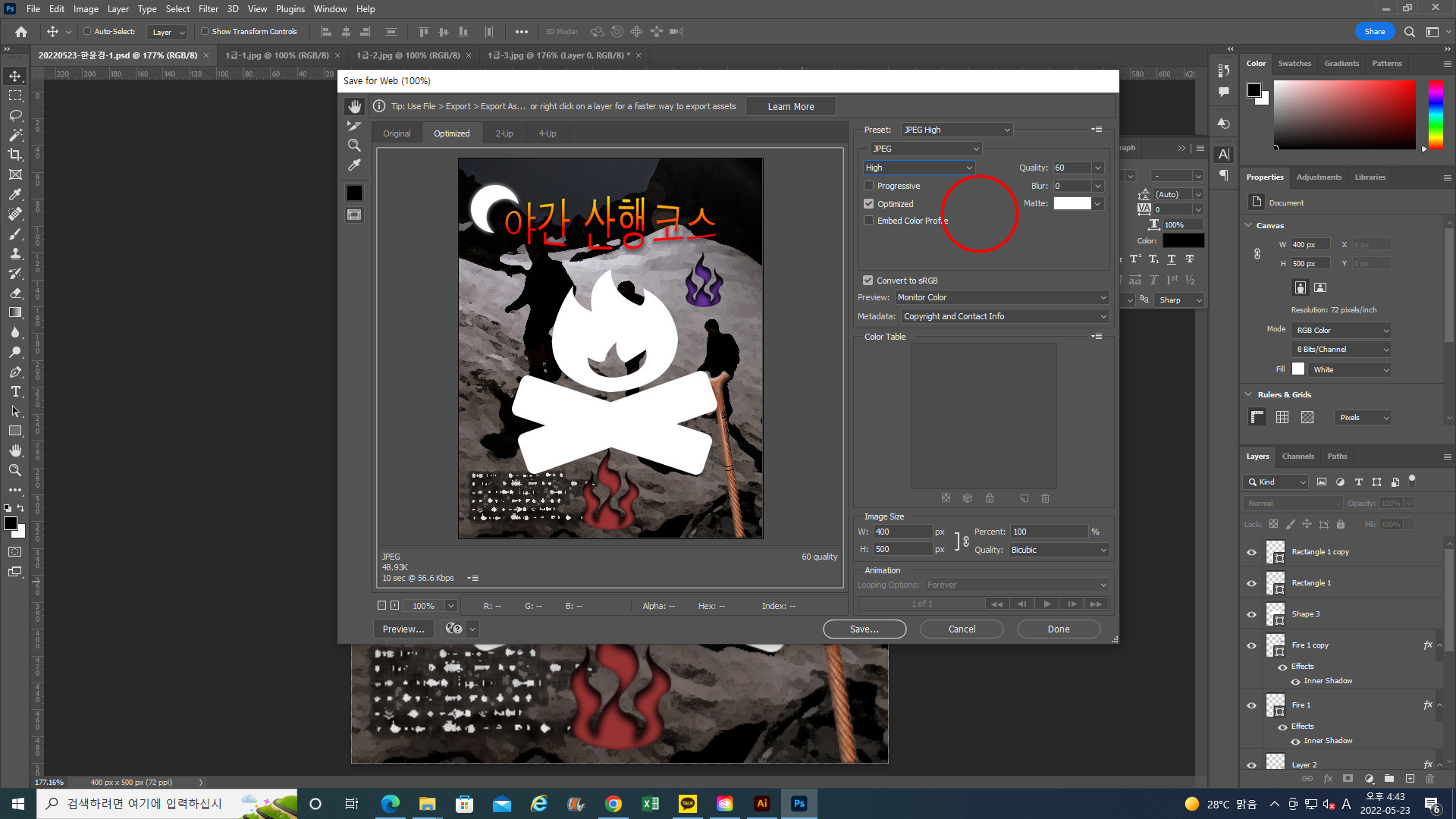The image size is (1456, 819).
Task: Hide the Rectangle 1 copy layer
Action: (1251, 552)
